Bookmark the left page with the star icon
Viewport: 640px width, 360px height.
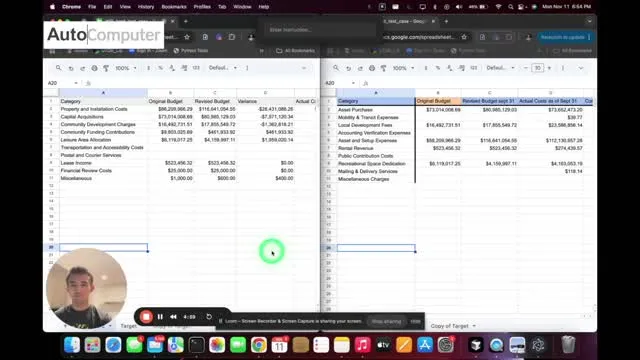(x=187, y=37)
